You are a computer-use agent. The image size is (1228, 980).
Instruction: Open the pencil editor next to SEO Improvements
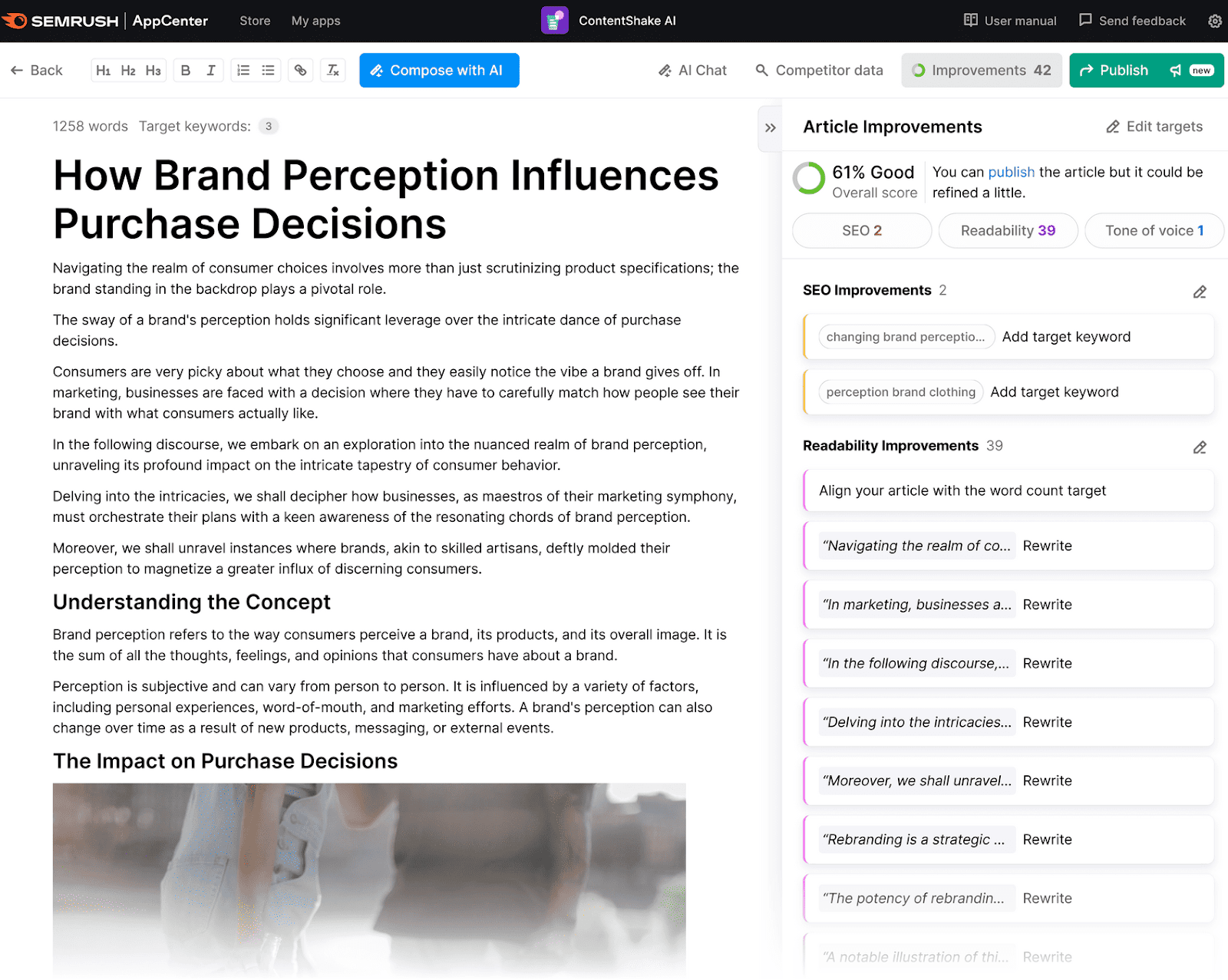1200,292
